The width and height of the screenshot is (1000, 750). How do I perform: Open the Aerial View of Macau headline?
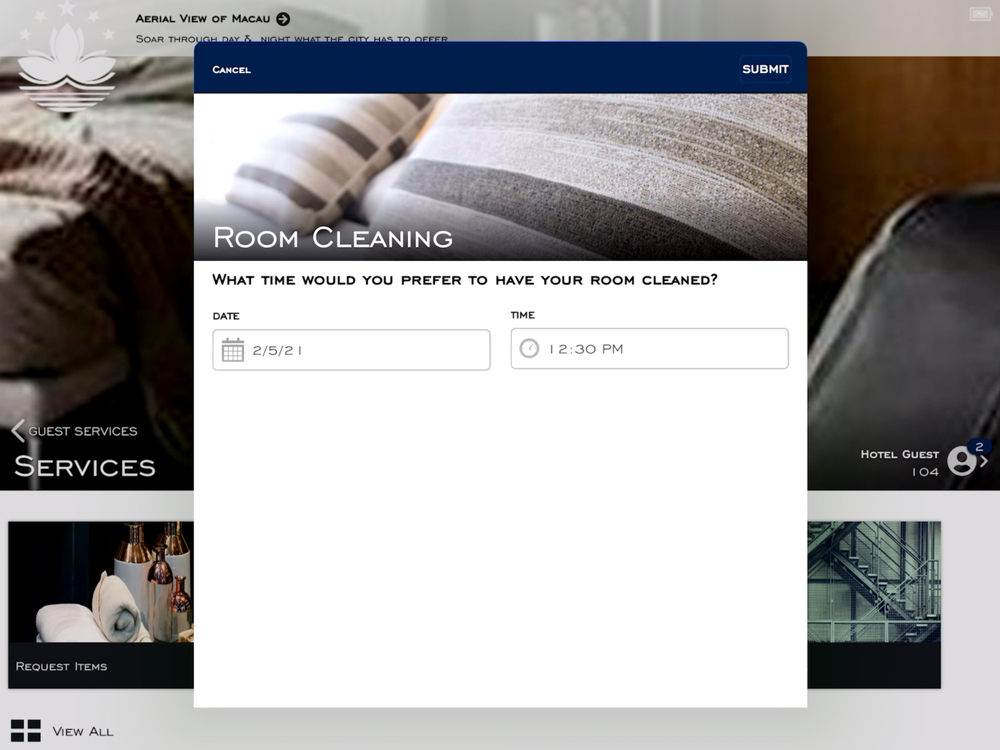coord(203,19)
